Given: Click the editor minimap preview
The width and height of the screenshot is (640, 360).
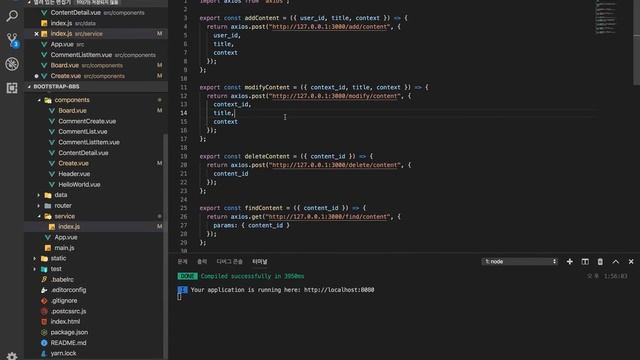Looking at the screenshot, I should pos(606,18).
